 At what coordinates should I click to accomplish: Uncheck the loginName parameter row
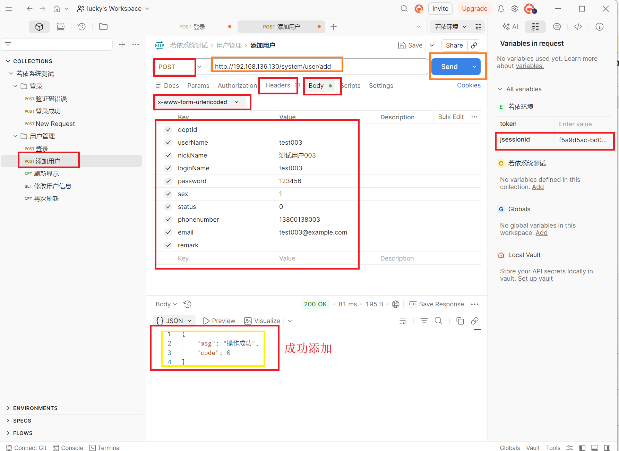point(168,168)
